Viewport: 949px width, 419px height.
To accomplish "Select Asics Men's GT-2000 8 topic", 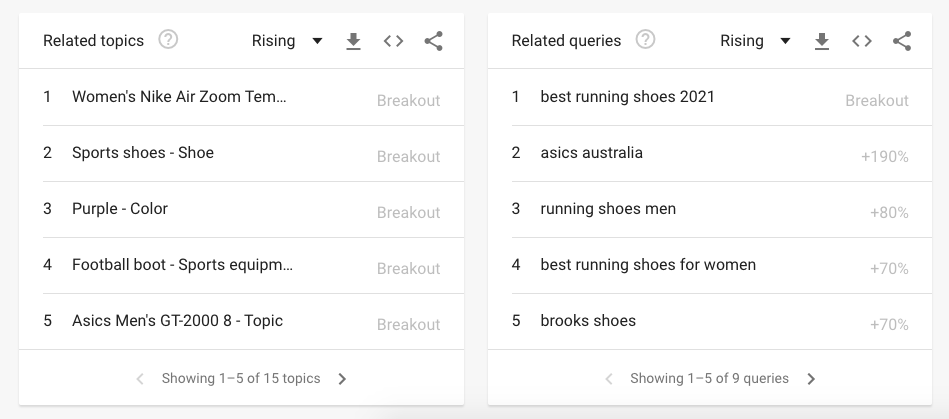I will tap(177, 321).
